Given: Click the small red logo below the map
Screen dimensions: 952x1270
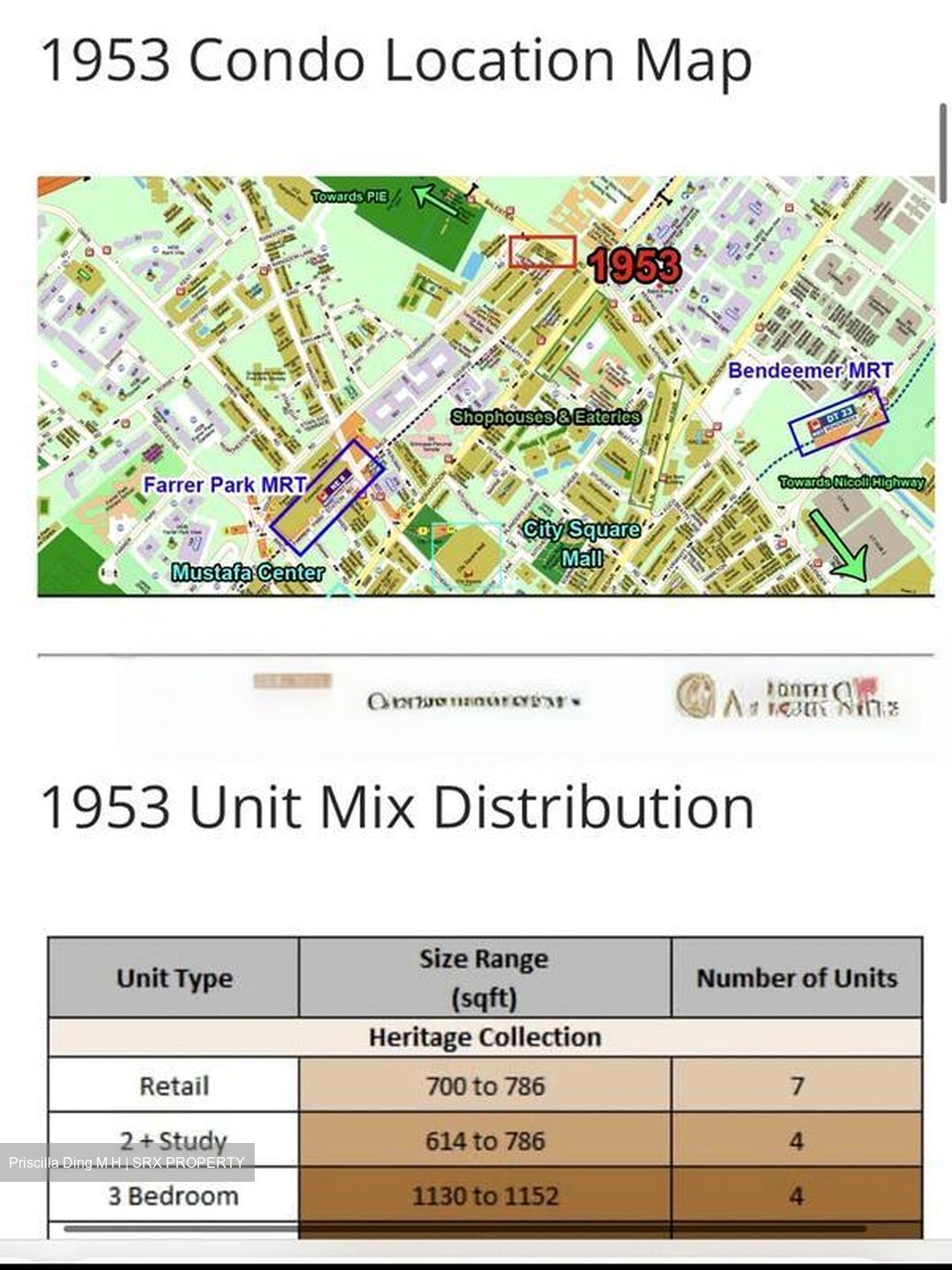Looking at the screenshot, I should pos(292,681).
